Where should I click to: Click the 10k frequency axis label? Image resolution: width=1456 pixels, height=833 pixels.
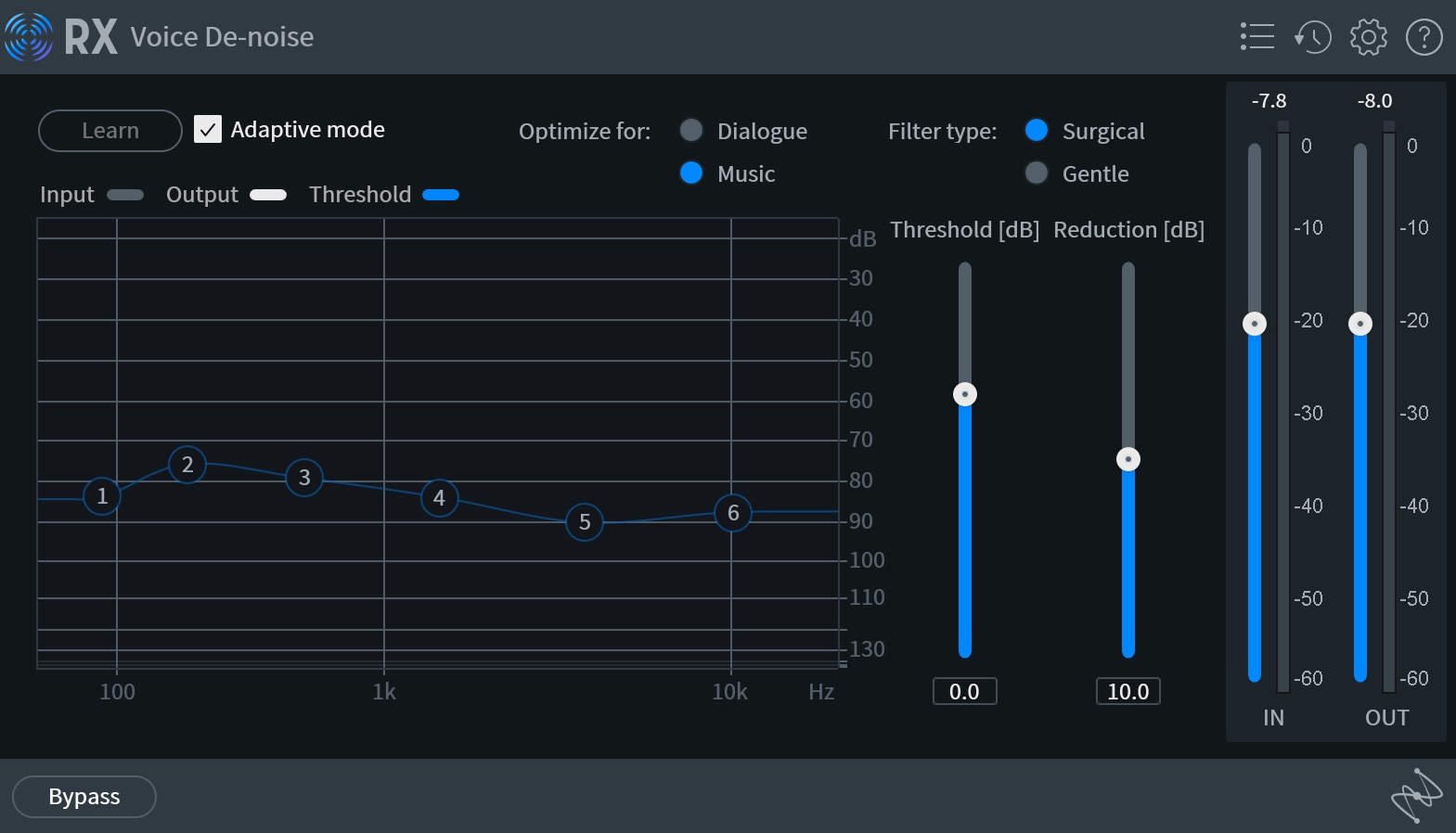(x=730, y=692)
